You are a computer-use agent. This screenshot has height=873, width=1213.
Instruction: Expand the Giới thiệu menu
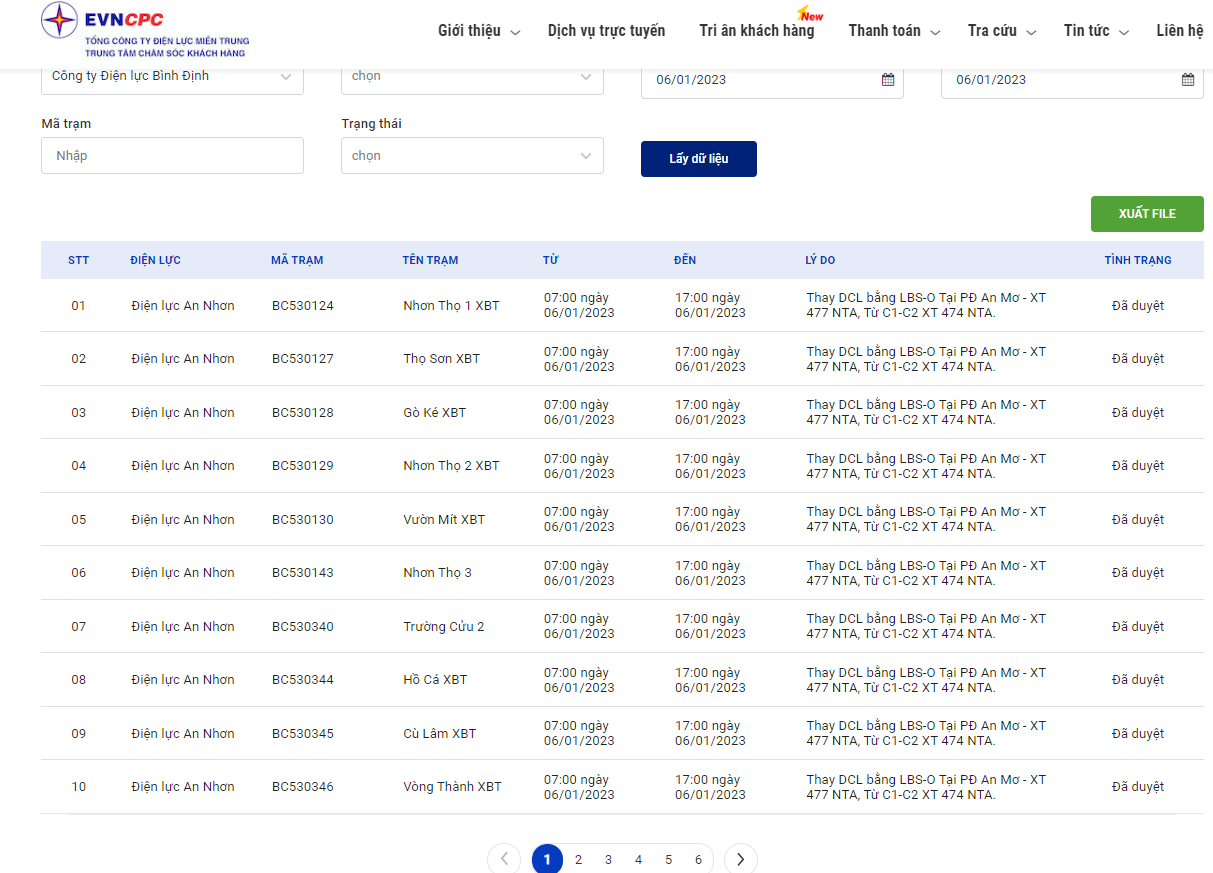click(x=478, y=31)
